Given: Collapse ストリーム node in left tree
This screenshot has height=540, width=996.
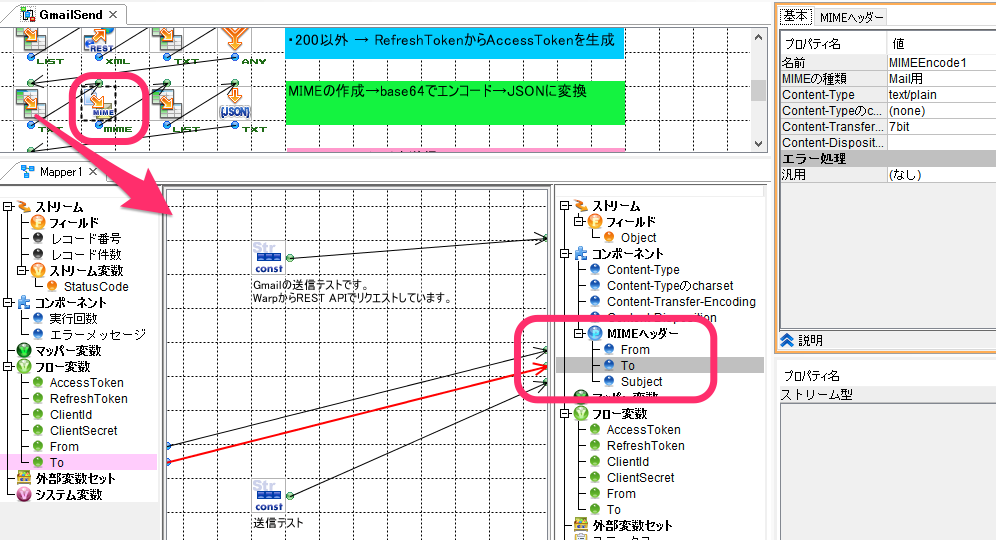Looking at the screenshot, I should click(x=8, y=206).
